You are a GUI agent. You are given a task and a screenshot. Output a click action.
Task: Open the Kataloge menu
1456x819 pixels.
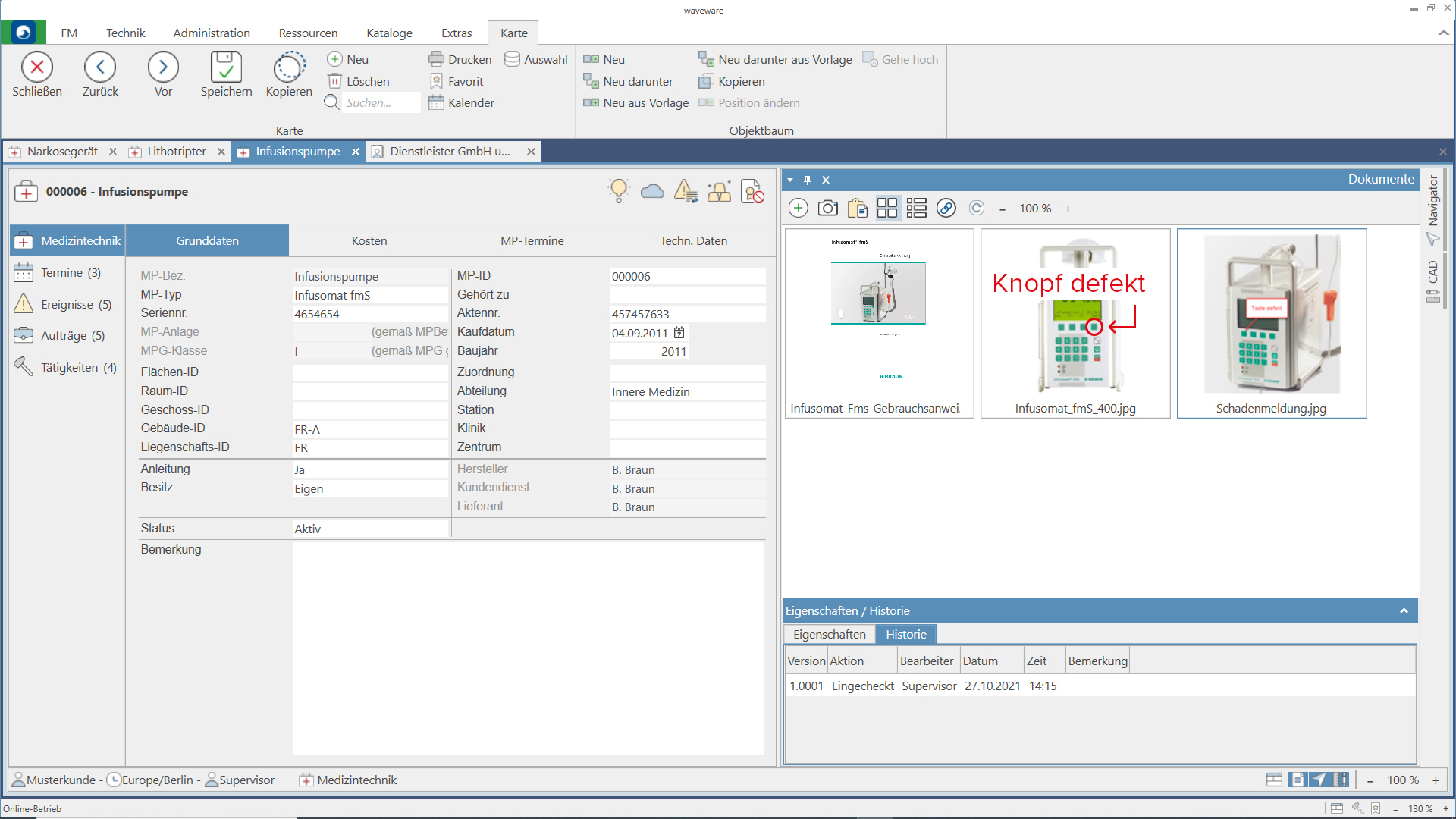point(389,33)
